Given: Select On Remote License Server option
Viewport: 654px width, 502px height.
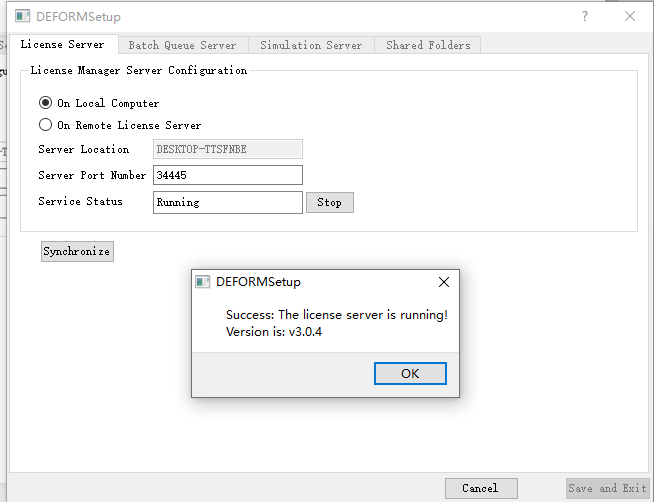Looking at the screenshot, I should pos(46,125).
